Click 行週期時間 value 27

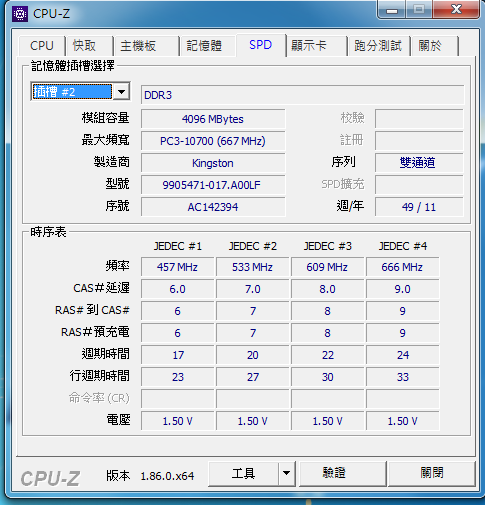pyautogui.click(x=253, y=377)
